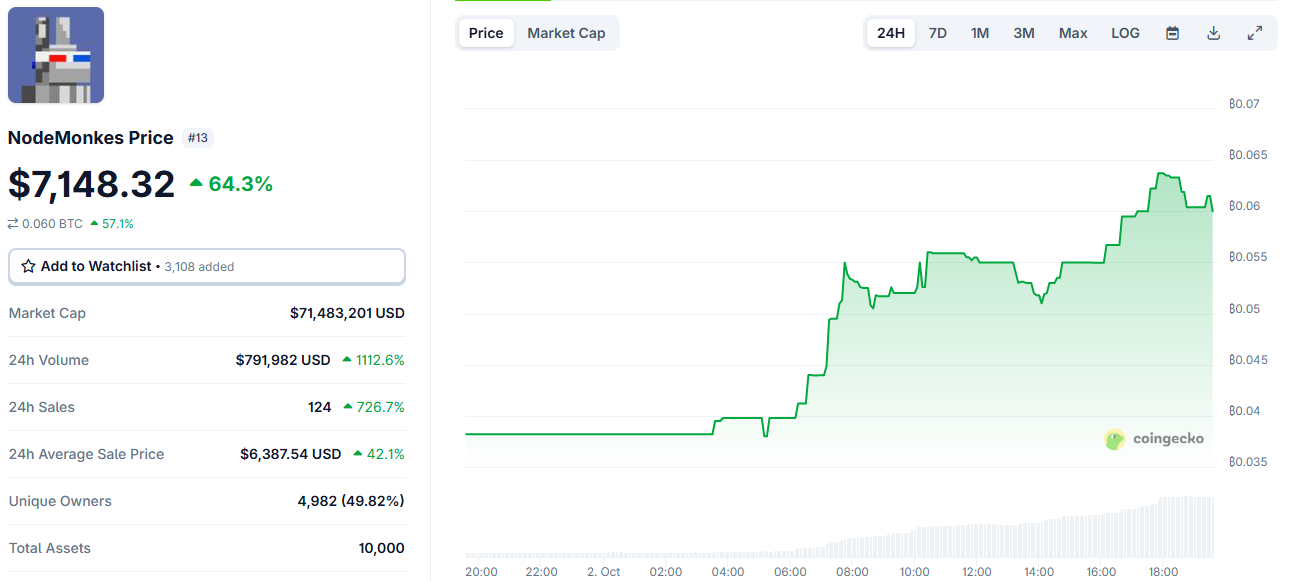Open the calendar date range picker
The image size is (1291, 581).
1172,33
